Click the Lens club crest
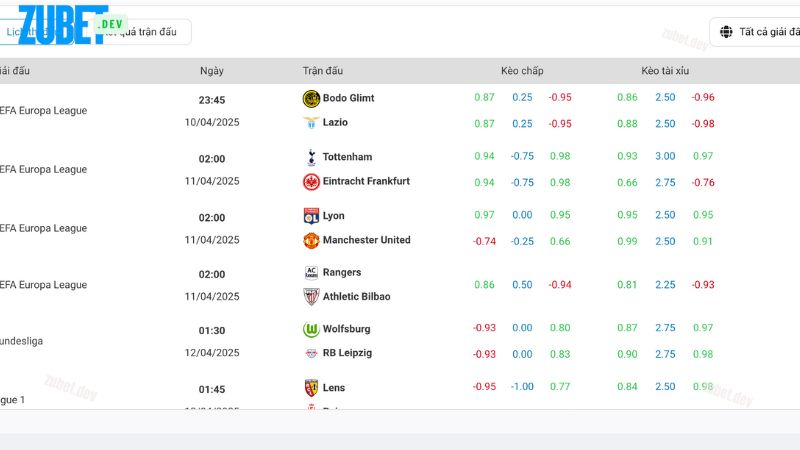Screen dimensions: 800x450 [311, 388]
